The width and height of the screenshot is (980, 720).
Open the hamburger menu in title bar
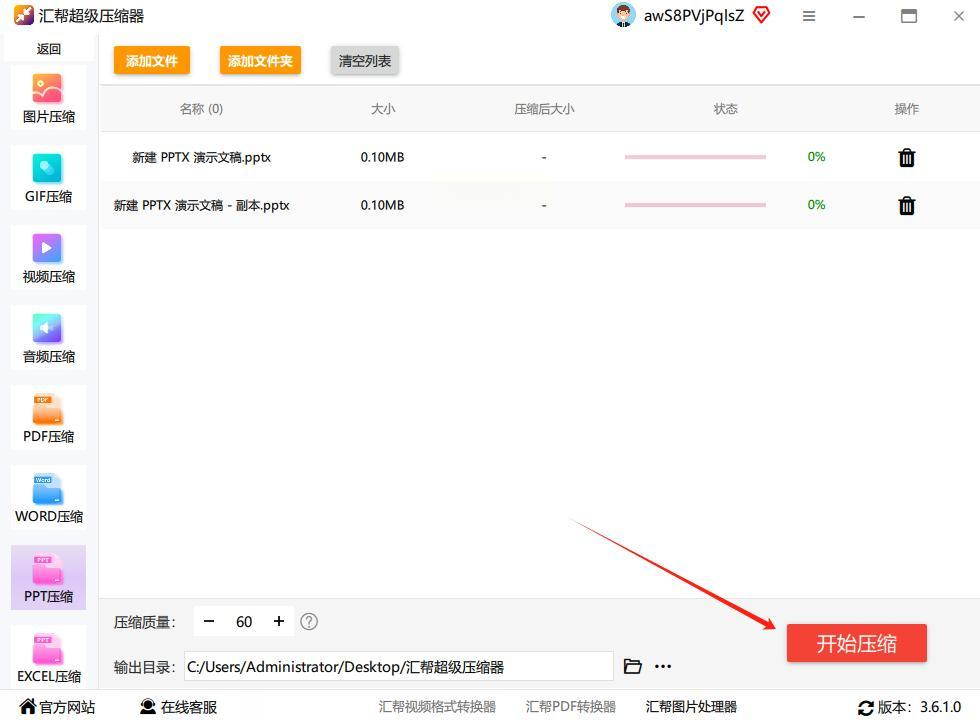point(809,16)
